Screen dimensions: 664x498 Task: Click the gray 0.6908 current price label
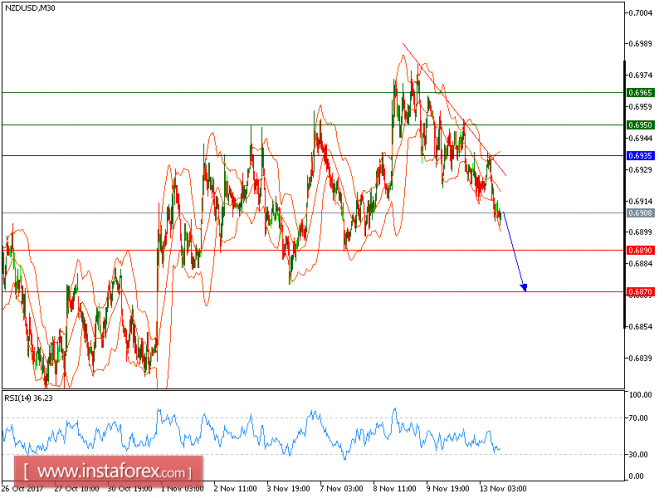pos(640,213)
